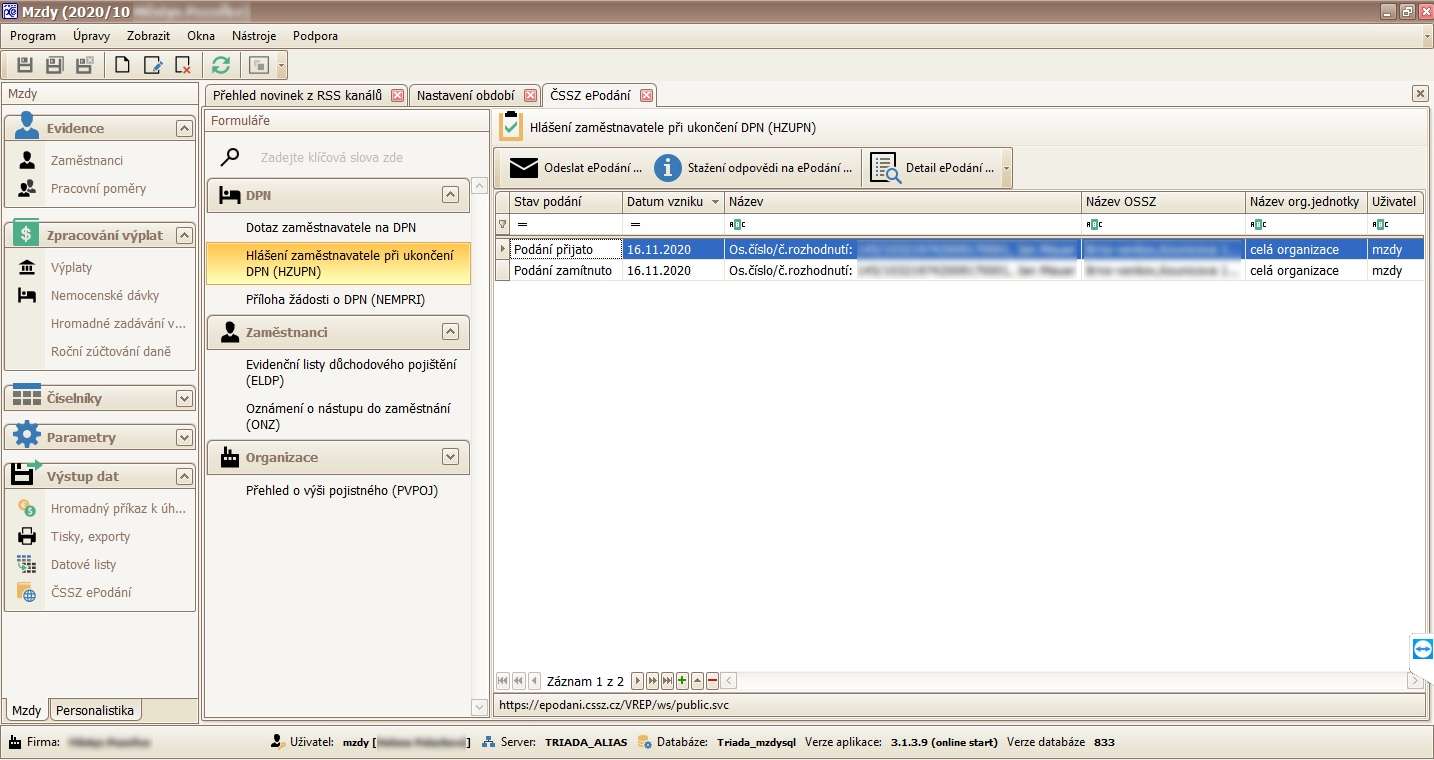Click the Tisky, exporty printer icon
Viewport: 1434px width, 760px height.
point(27,536)
